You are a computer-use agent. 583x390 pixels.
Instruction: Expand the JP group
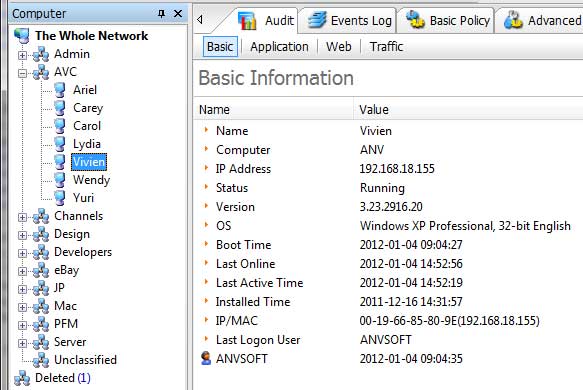[22, 289]
